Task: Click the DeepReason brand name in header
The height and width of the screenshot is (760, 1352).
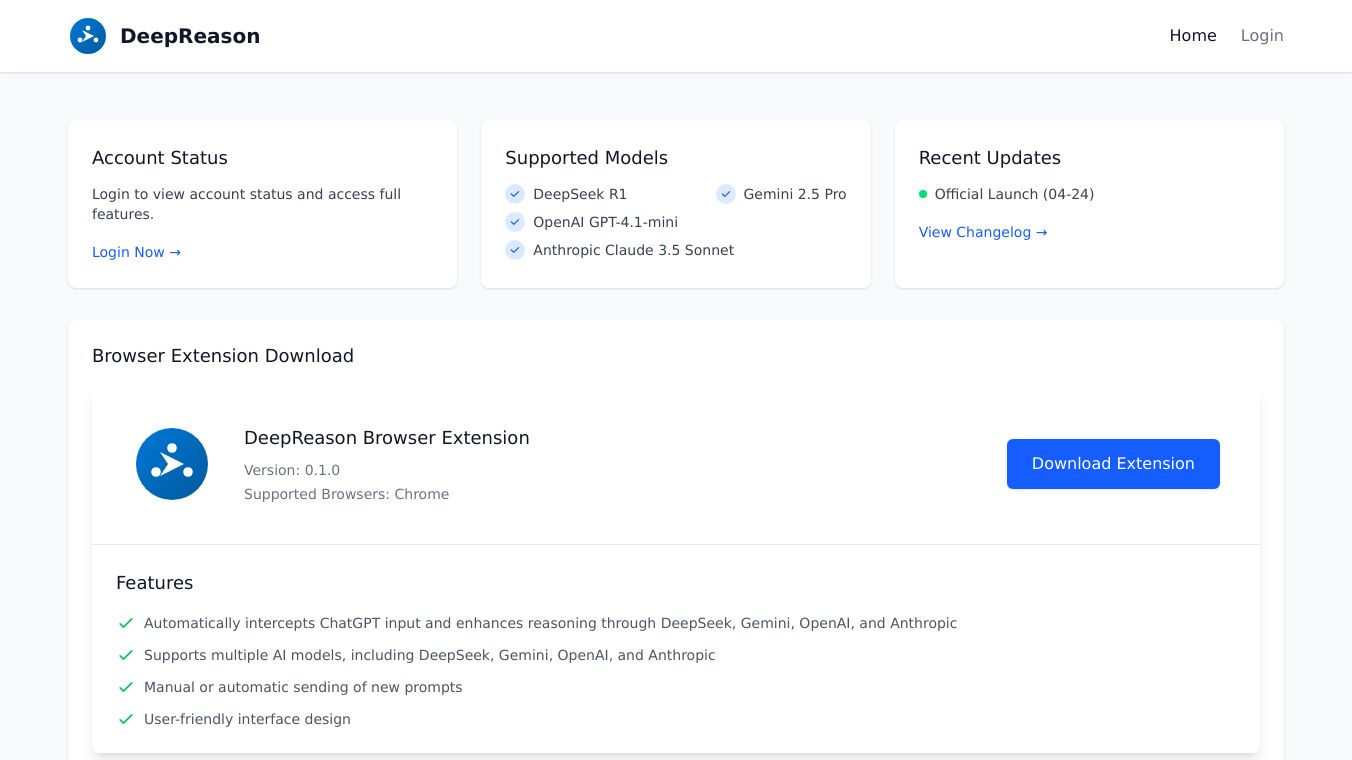Action: coord(190,36)
